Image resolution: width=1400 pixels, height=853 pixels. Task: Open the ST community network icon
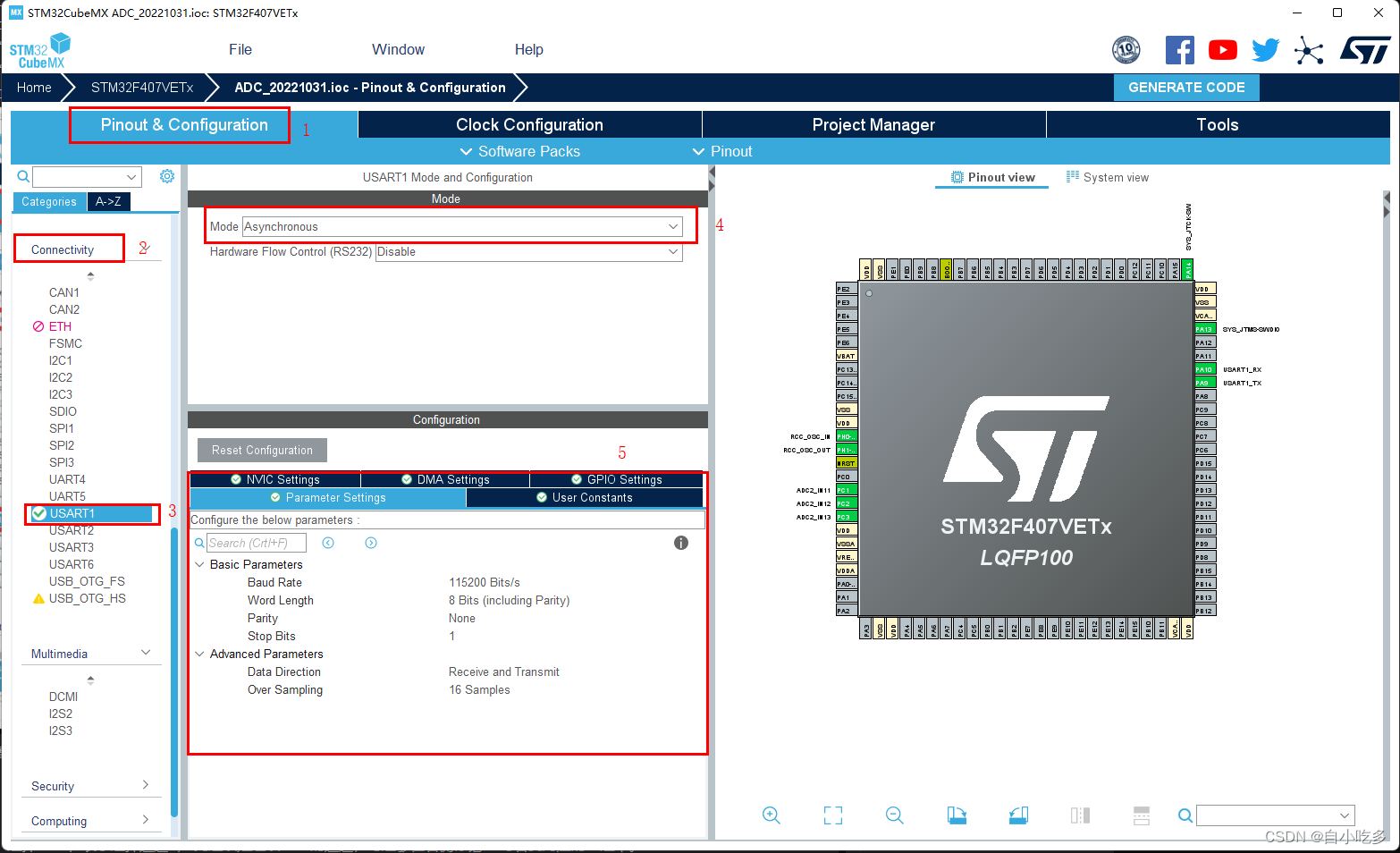pyautogui.click(x=1309, y=50)
